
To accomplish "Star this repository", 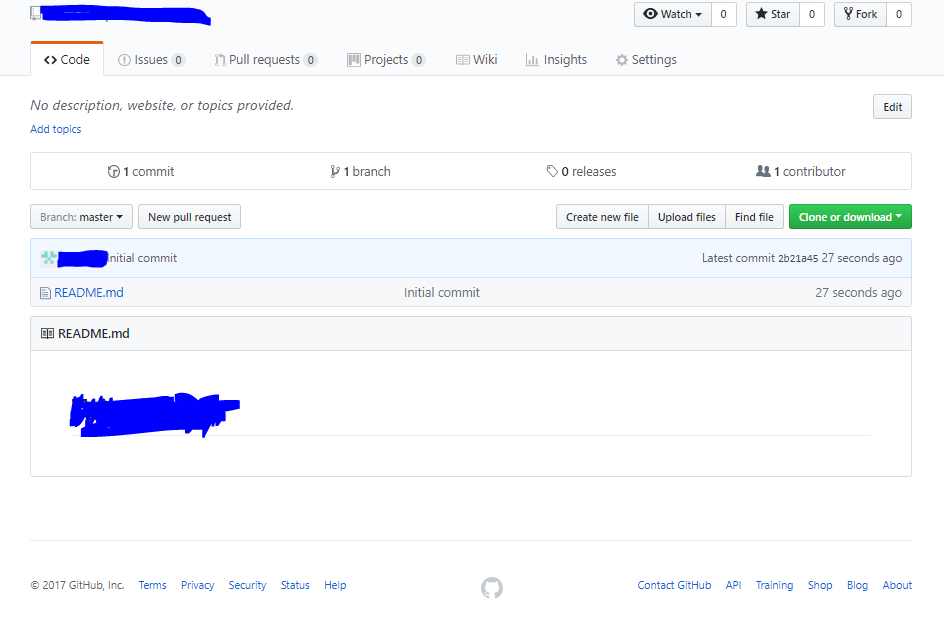I will pos(773,14).
